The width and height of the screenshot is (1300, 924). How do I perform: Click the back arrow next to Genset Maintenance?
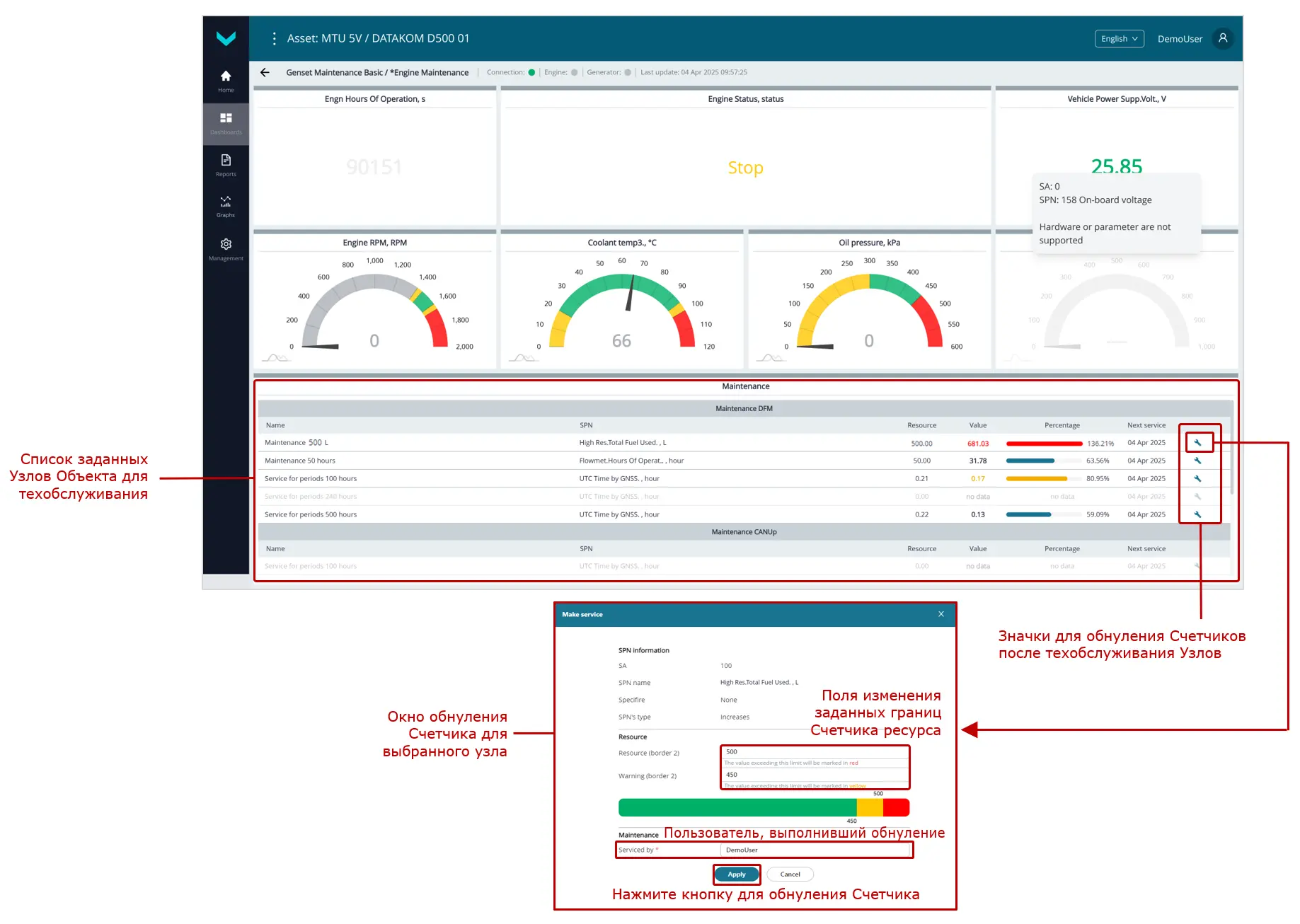point(265,73)
